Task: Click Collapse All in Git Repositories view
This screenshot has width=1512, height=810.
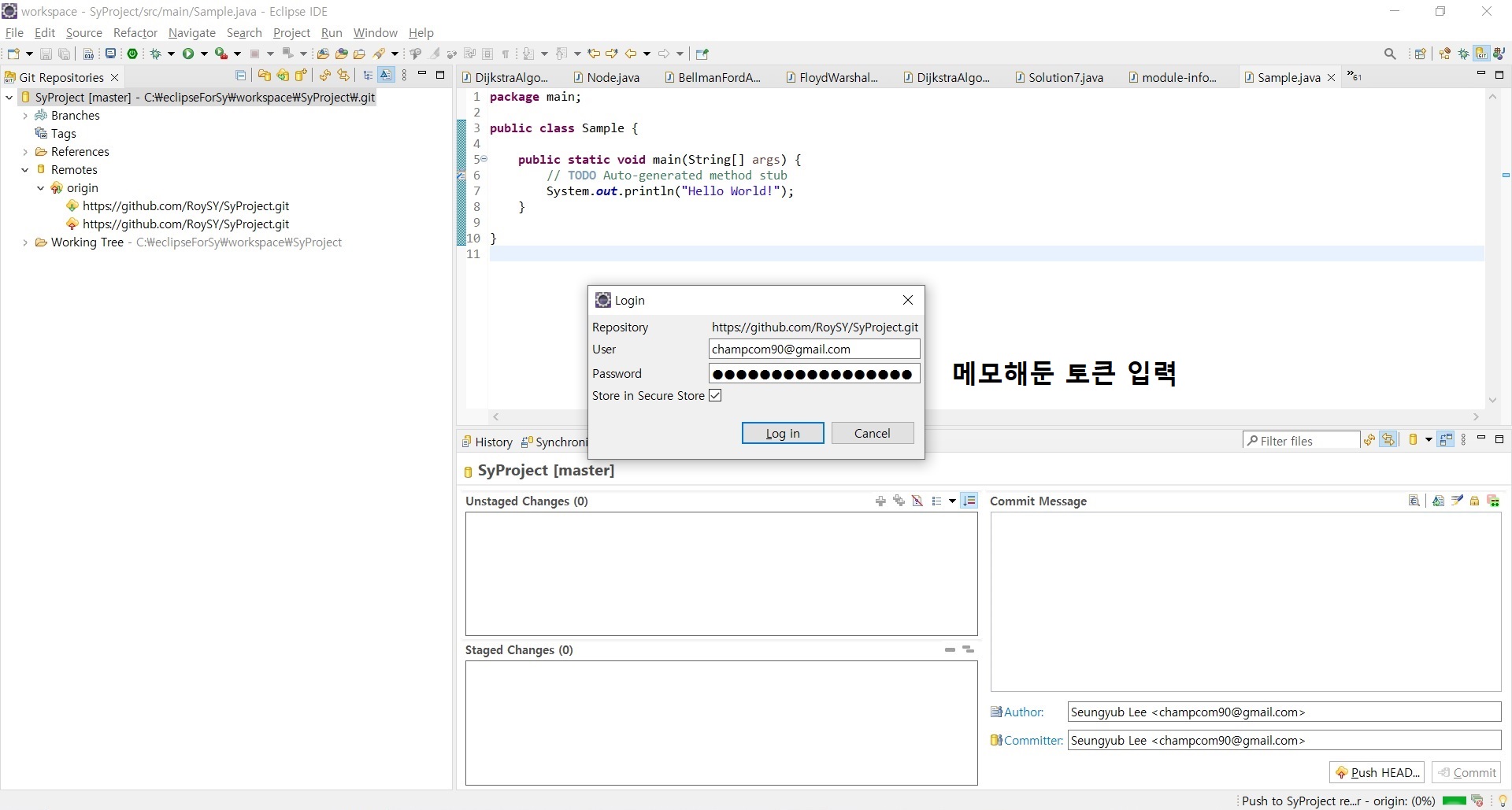Action: [241, 76]
